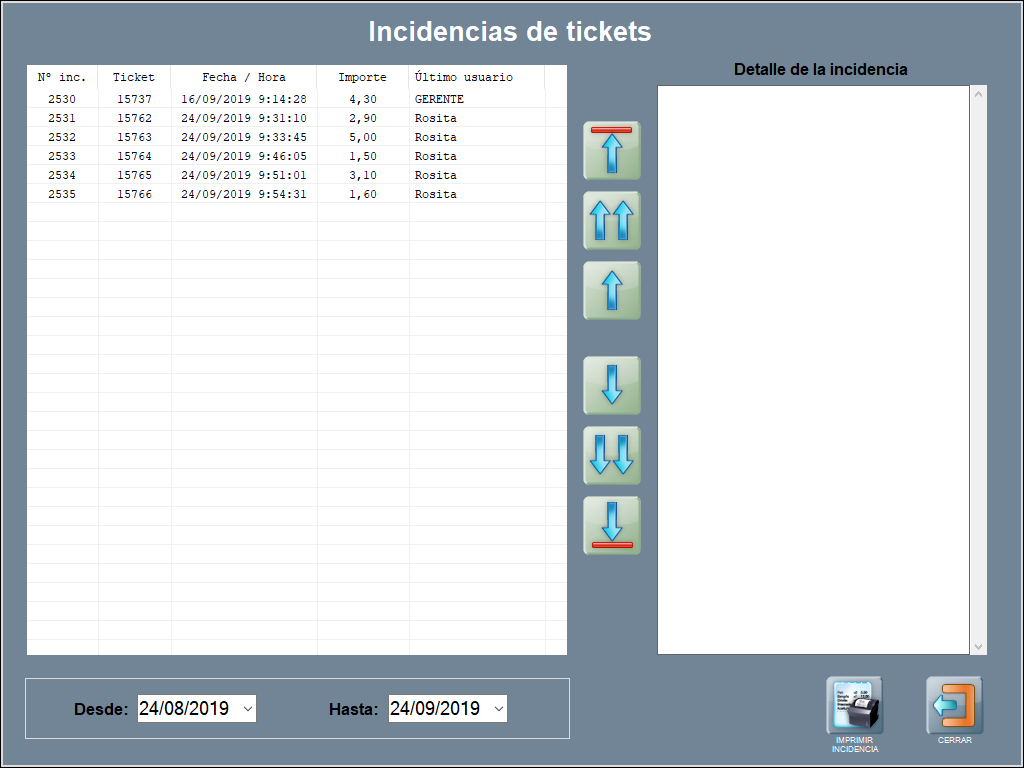Page down using the double down arrows
This screenshot has width=1024, height=768.
pyautogui.click(x=612, y=455)
